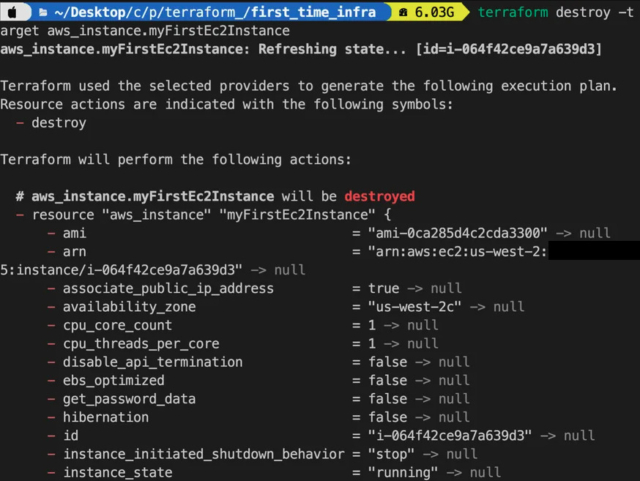640x481 pixels.
Task: Click the first_time_infra directory in prompt
Action: pos(313,12)
